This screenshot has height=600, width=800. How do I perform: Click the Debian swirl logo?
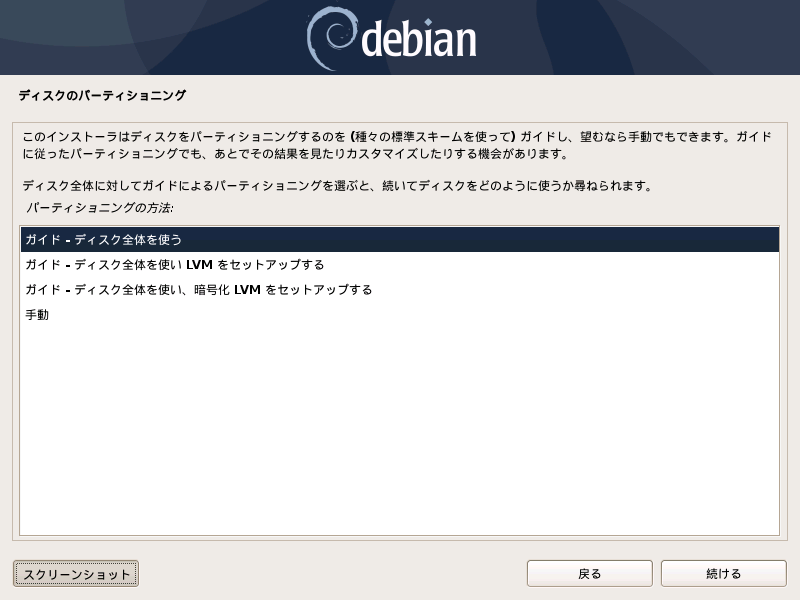click(330, 39)
